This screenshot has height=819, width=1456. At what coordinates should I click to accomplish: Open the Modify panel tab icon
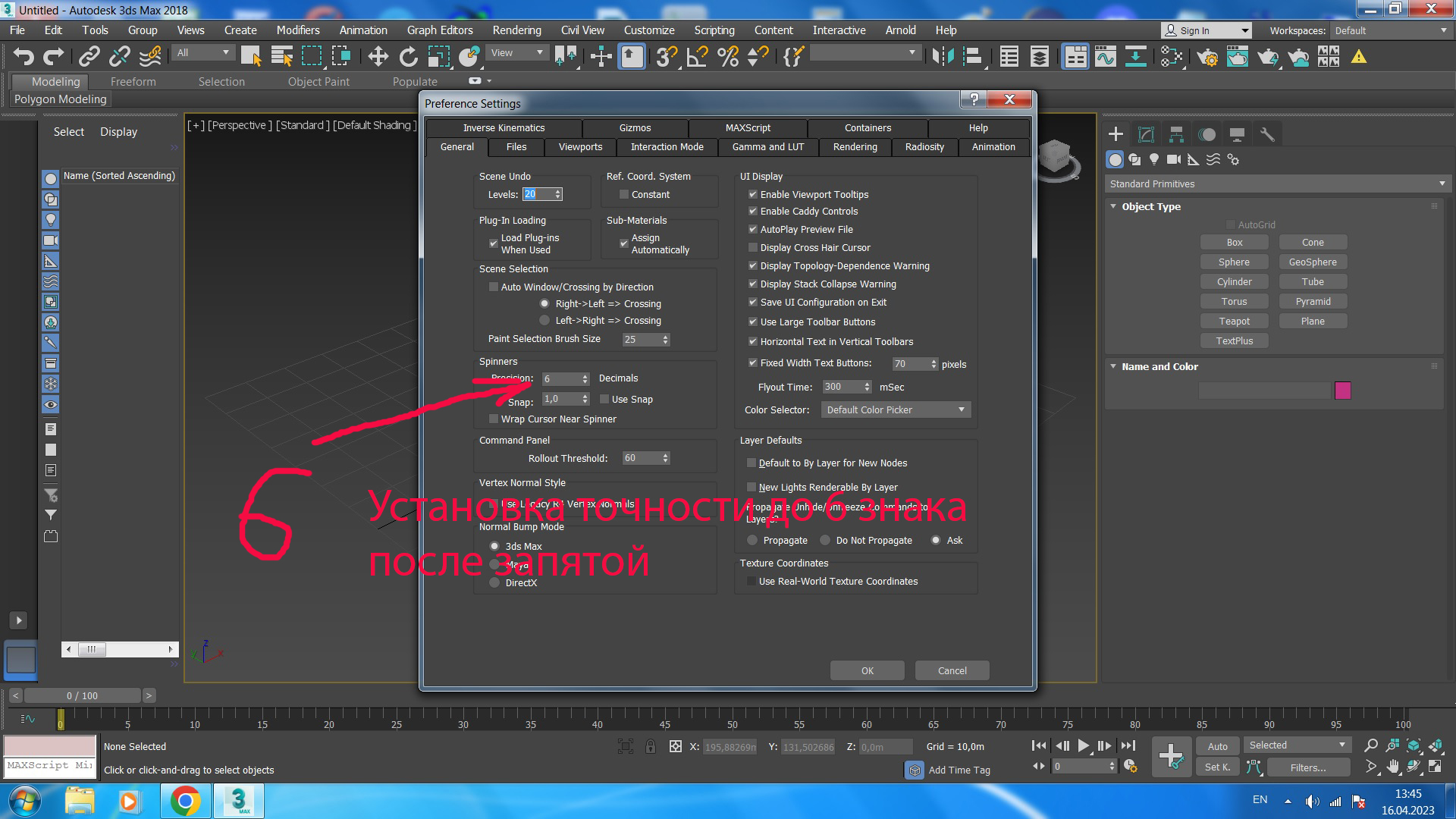[x=1146, y=134]
